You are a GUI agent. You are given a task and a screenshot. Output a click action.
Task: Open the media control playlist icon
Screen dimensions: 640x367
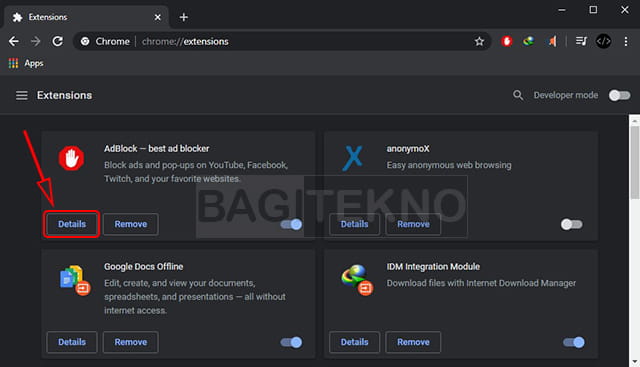tap(581, 41)
